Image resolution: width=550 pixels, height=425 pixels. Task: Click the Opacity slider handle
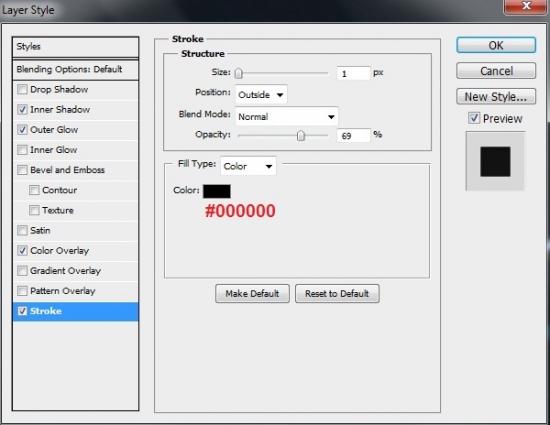tap(301, 136)
